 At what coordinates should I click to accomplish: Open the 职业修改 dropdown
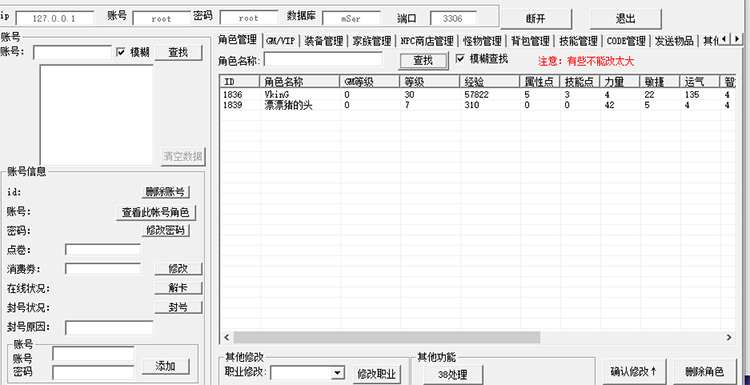(338, 373)
